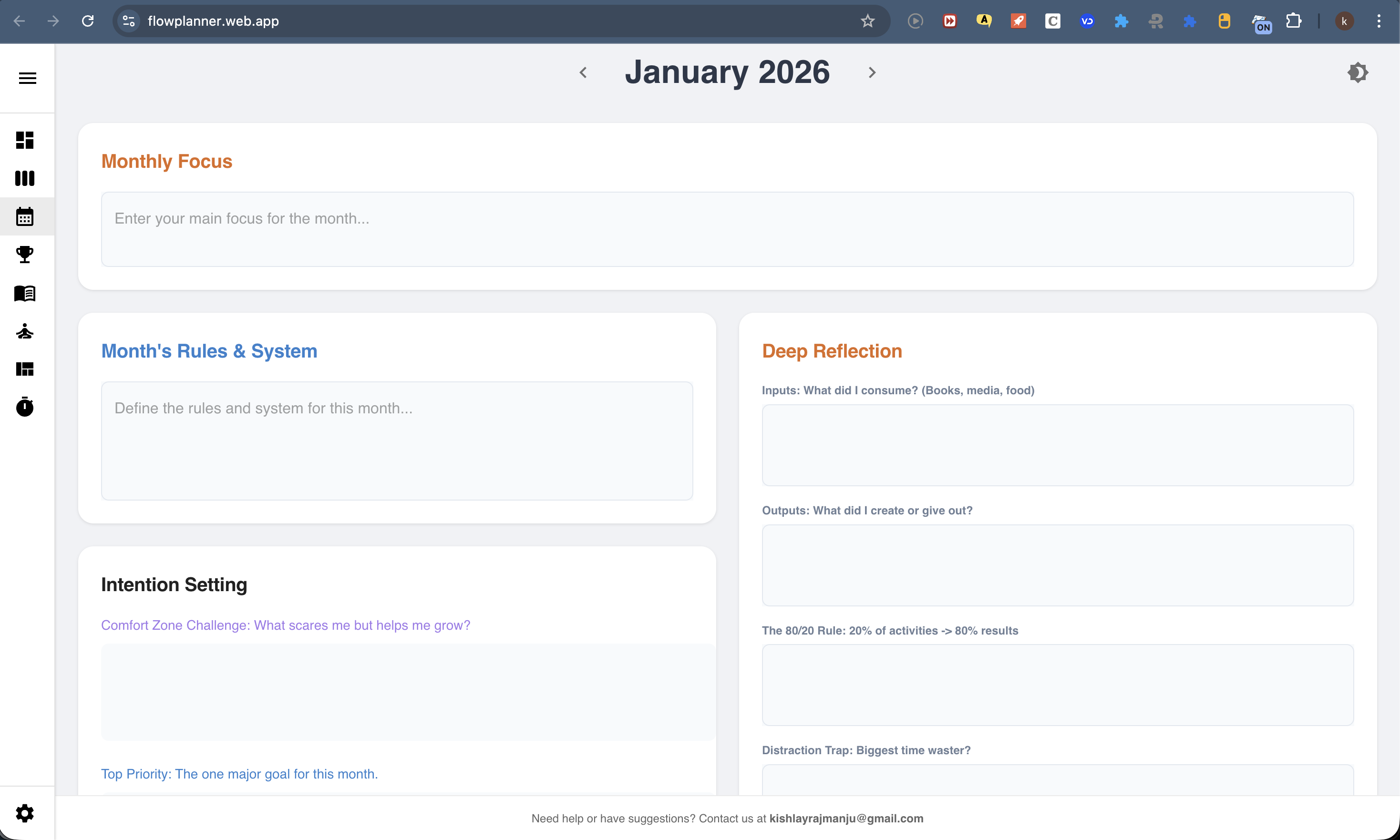Image resolution: width=1400 pixels, height=840 pixels.
Task: Go to previous month with left chevron
Action: point(584,72)
